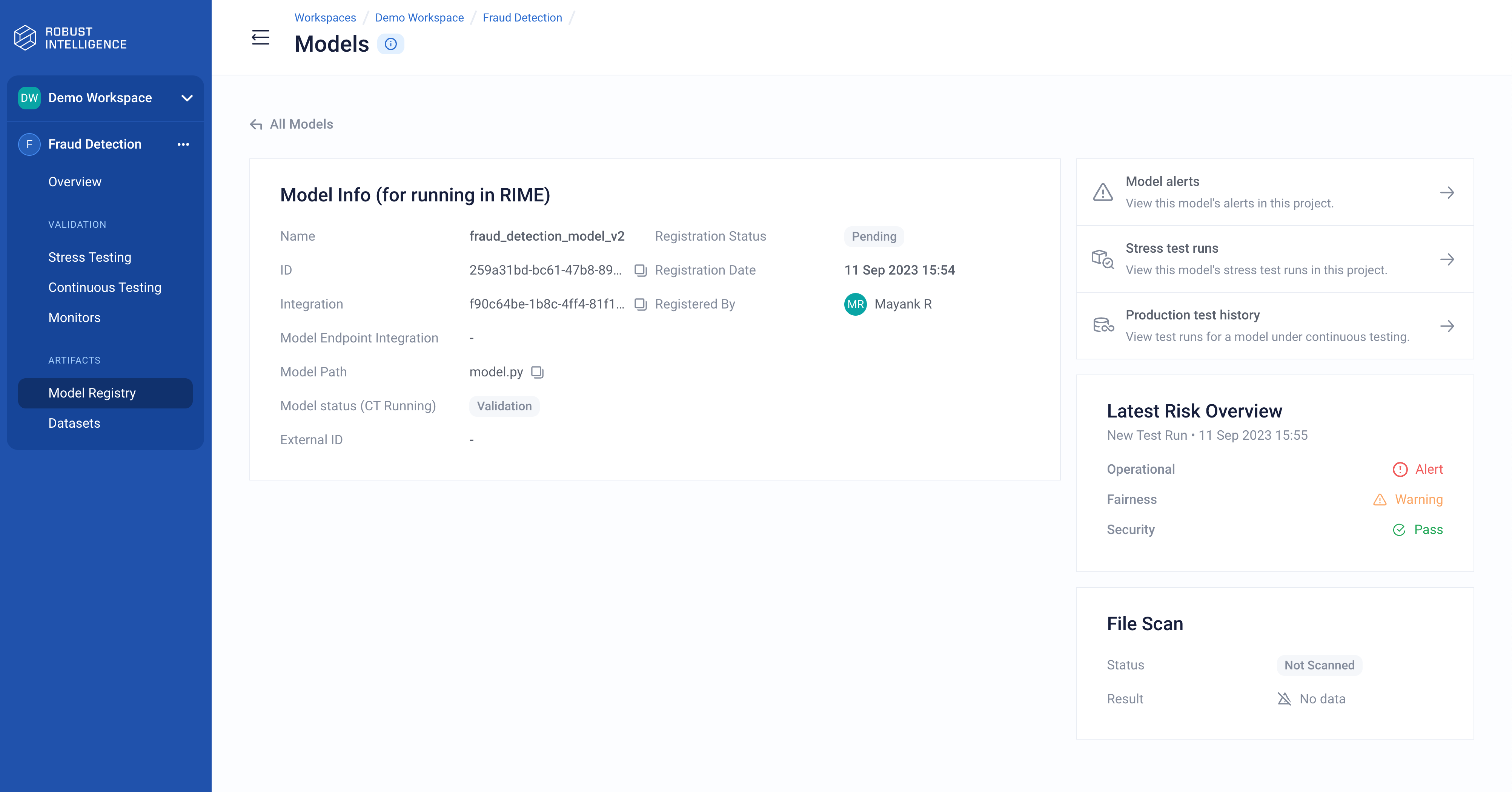The width and height of the screenshot is (1512, 792).
Task: Click the registration date 11 Sep 2023 15:54
Action: pos(899,270)
